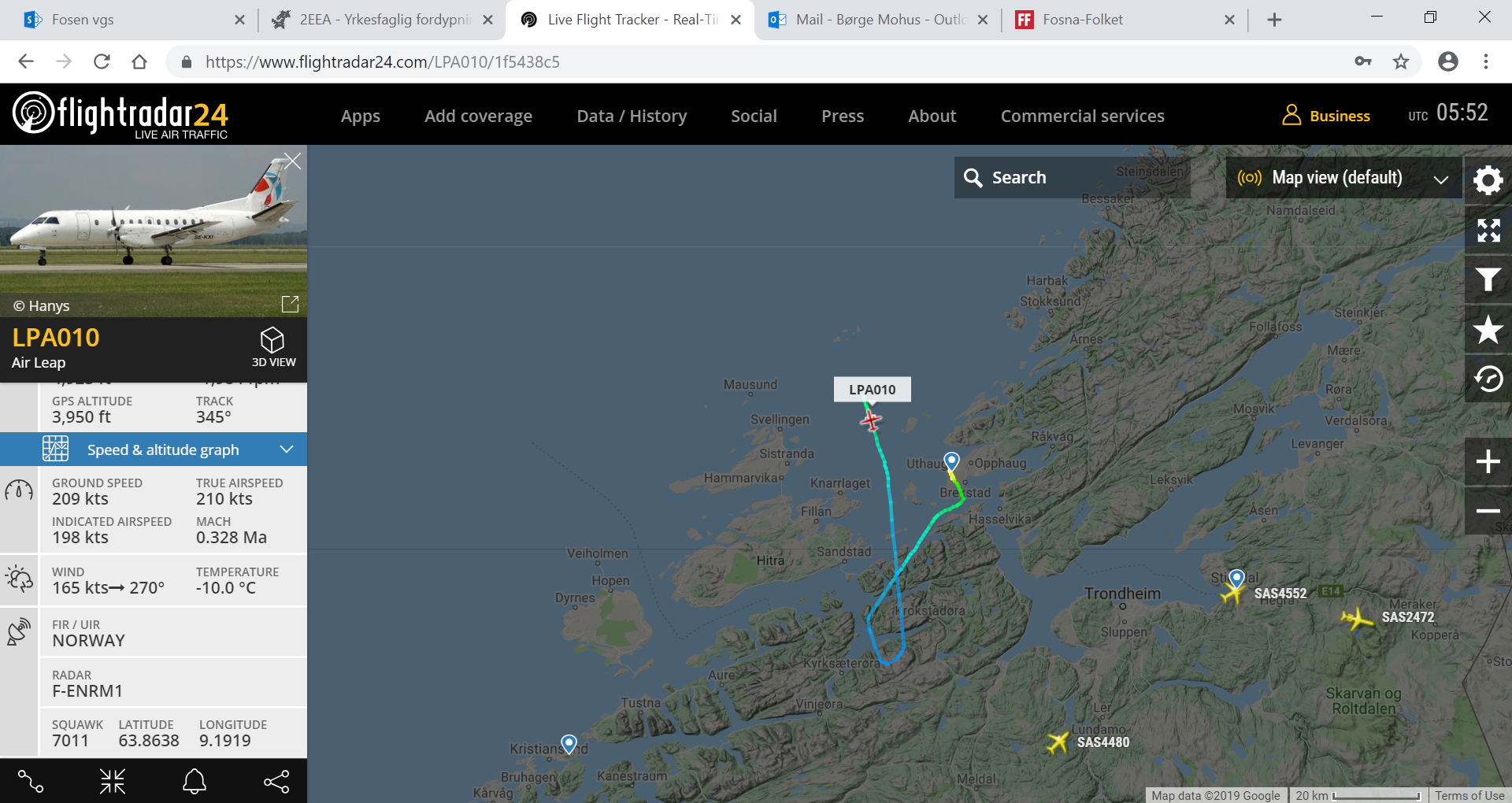
Task: Close the LPA010 flight panel
Action: point(292,161)
